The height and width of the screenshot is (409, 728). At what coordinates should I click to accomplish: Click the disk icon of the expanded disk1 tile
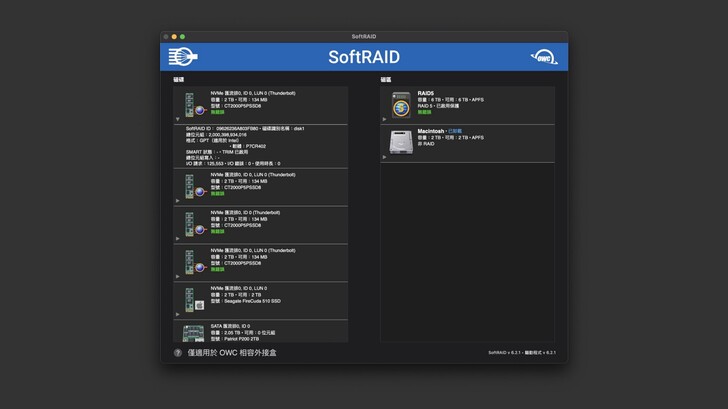pos(195,104)
